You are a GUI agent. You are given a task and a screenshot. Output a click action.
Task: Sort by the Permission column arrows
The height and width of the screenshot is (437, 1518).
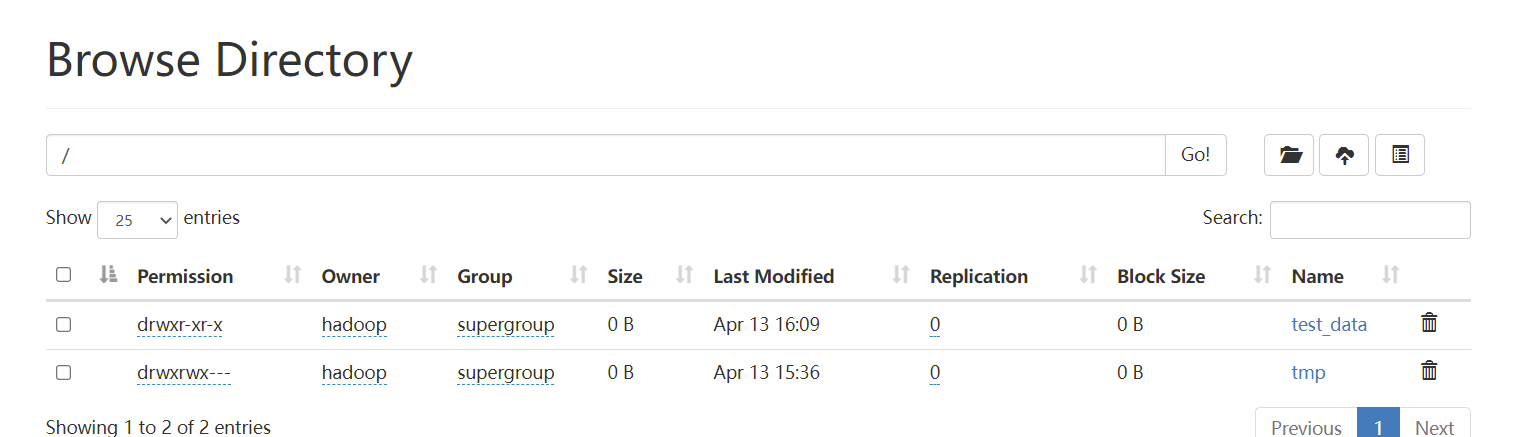coord(293,275)
